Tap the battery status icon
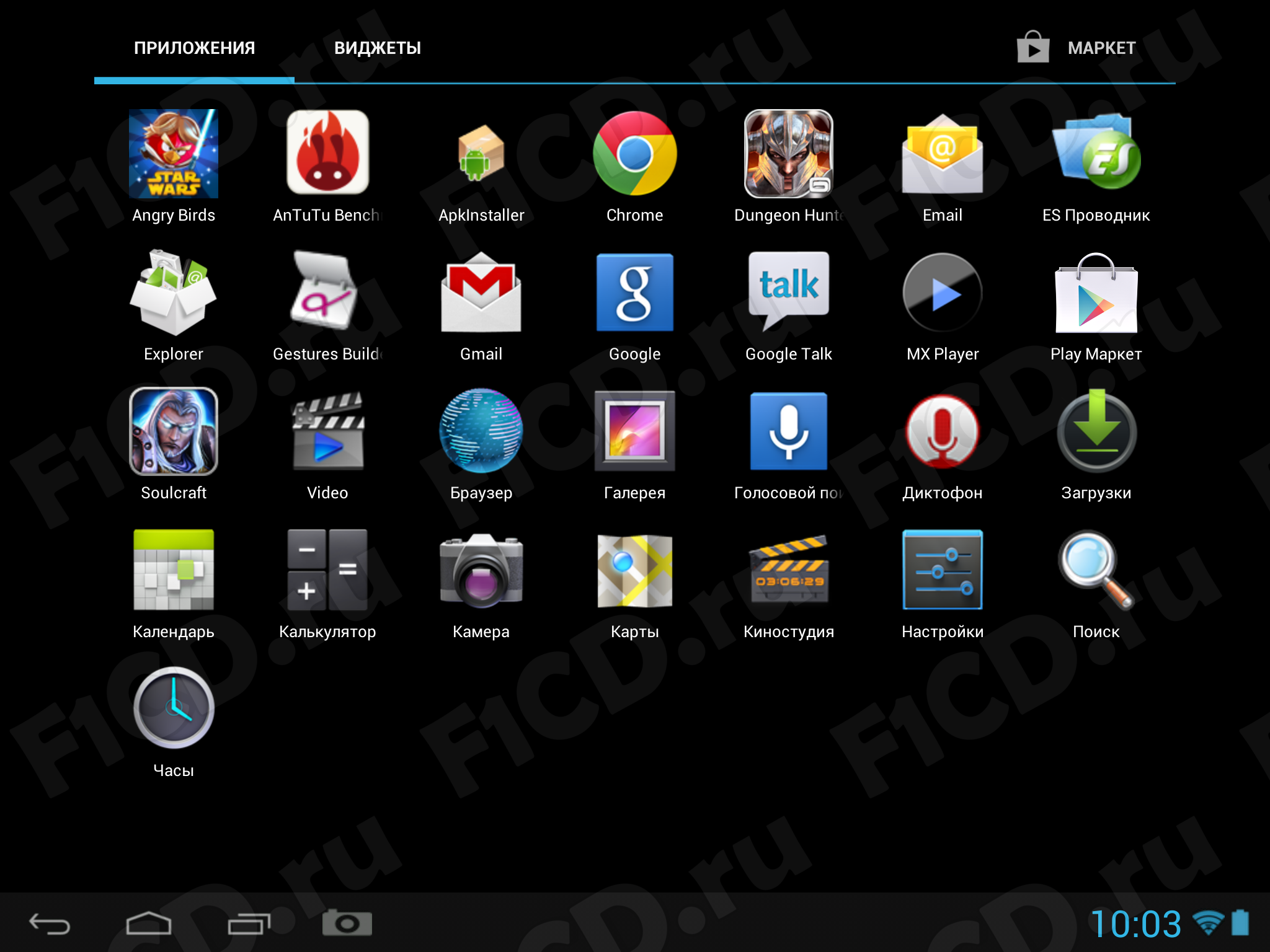 pyautogui.click(x=1240, y=922)
